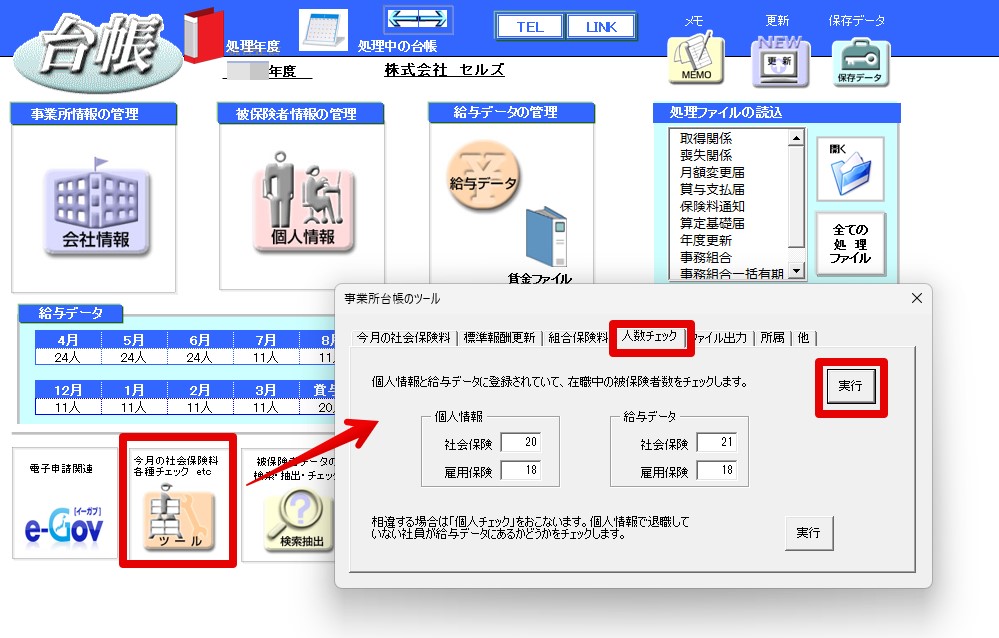Click 全ての処理ファイル button
This screenshot has width=999, height=638.
click(x=850, y=243)
